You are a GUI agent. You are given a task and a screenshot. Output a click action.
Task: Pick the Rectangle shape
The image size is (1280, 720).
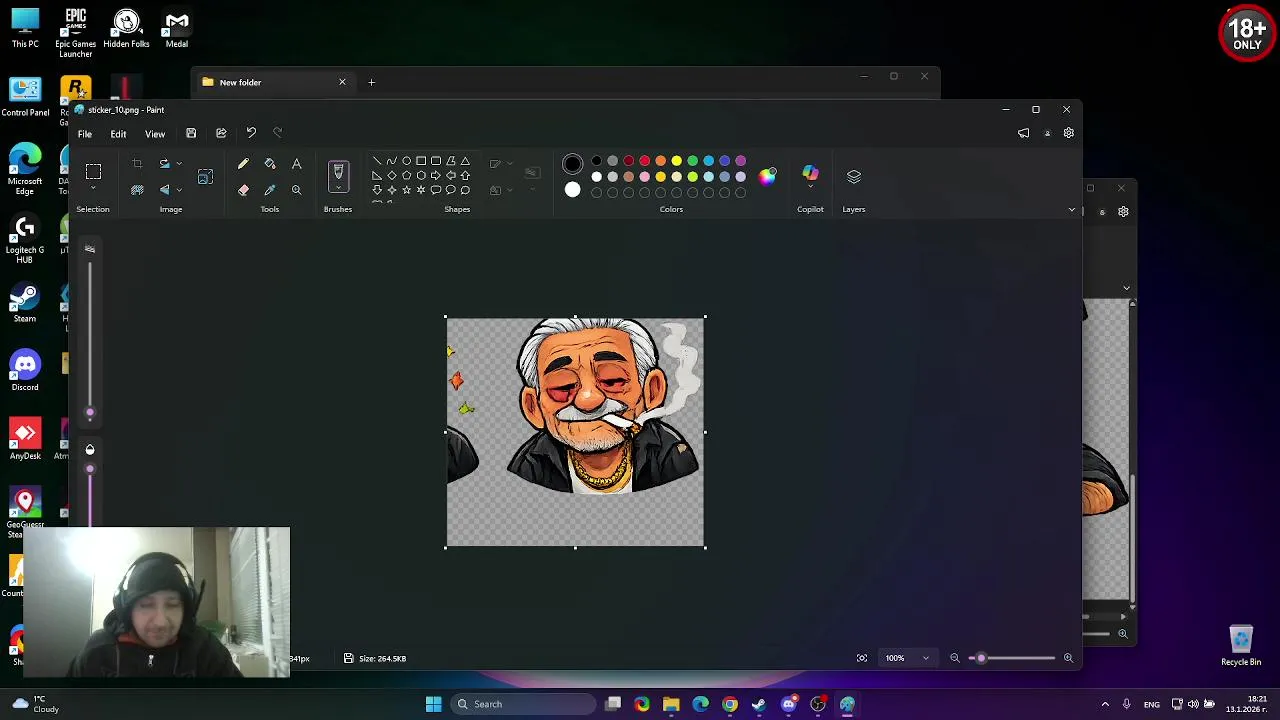point(421,161)
